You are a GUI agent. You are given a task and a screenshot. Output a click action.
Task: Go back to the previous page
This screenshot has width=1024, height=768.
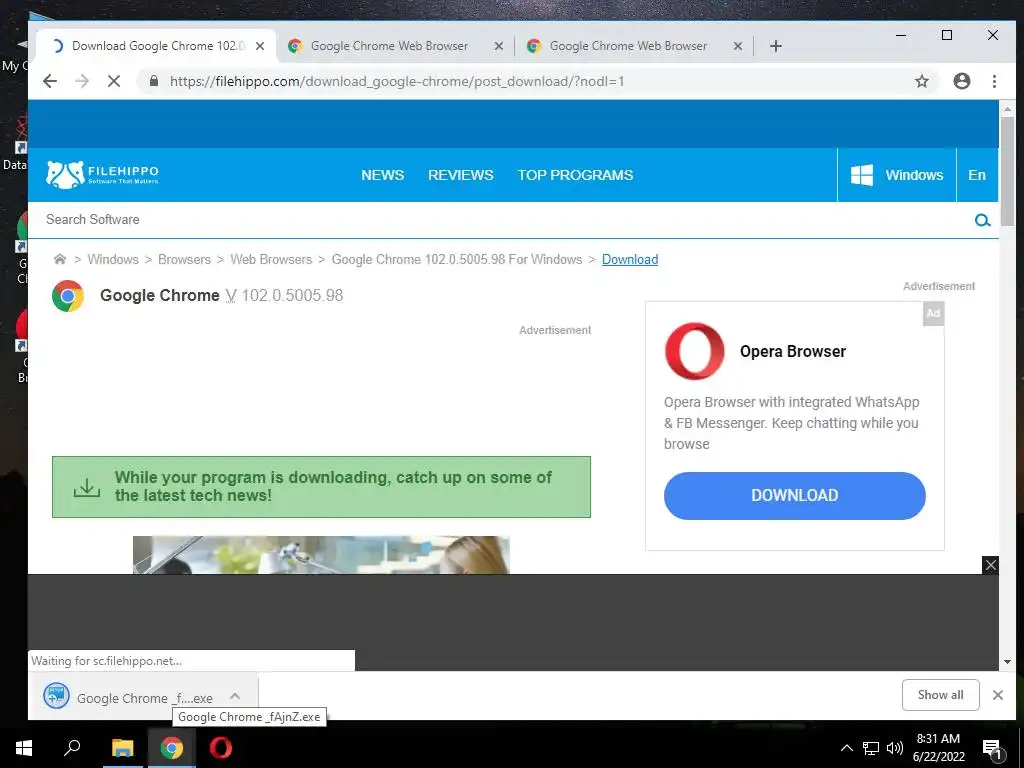pyautogui.click(x=50, y=81)
